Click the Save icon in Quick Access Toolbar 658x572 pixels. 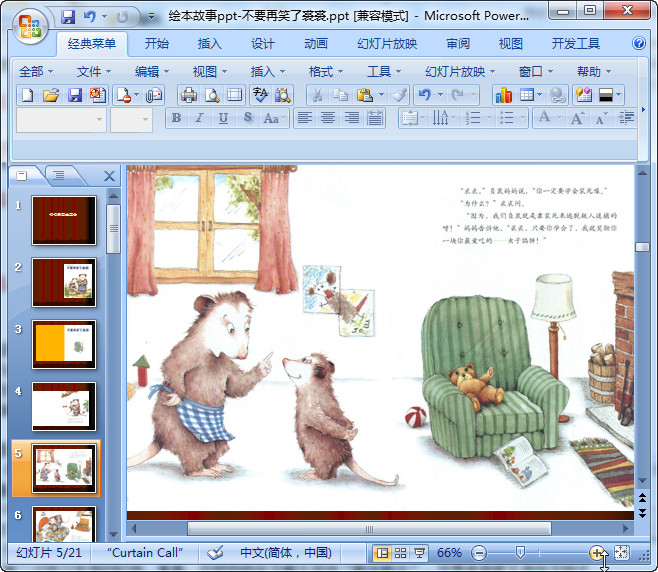pos(68,17)
